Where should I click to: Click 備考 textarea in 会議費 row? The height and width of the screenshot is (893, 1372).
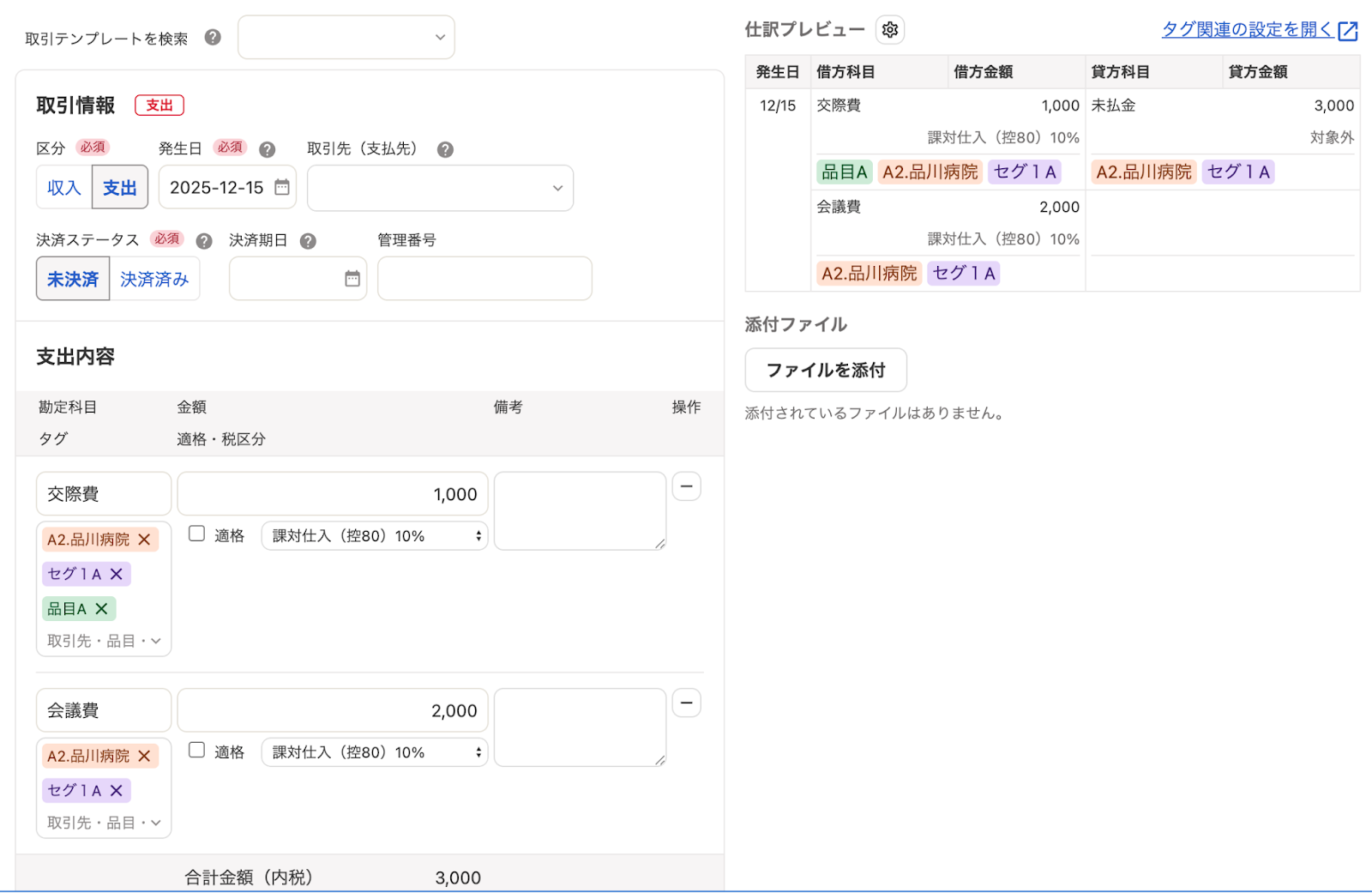pyautogui.click(x=581, y=727)
